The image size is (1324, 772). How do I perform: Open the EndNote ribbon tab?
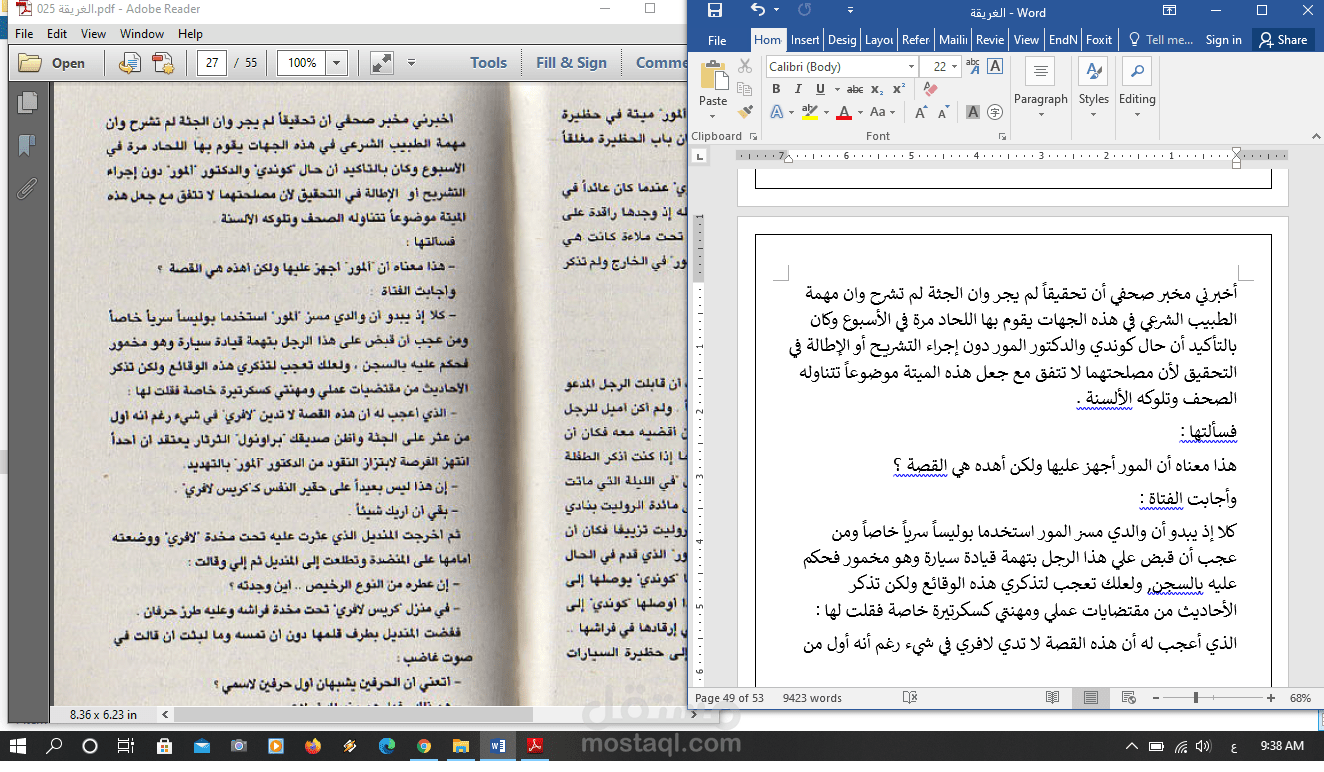click(1062, 40)
